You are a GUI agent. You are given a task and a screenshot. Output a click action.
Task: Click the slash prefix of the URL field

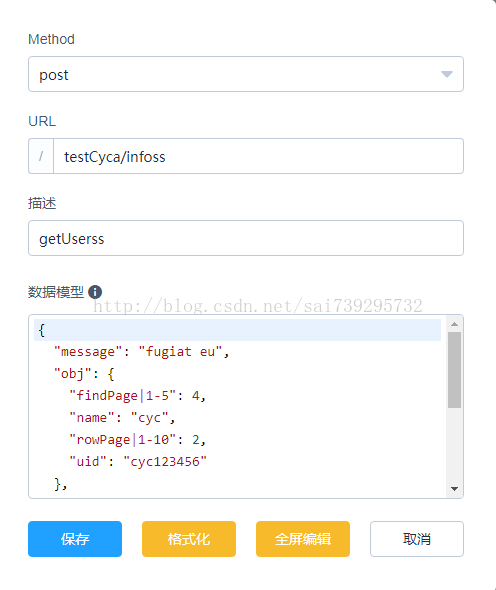coord(41,156)
